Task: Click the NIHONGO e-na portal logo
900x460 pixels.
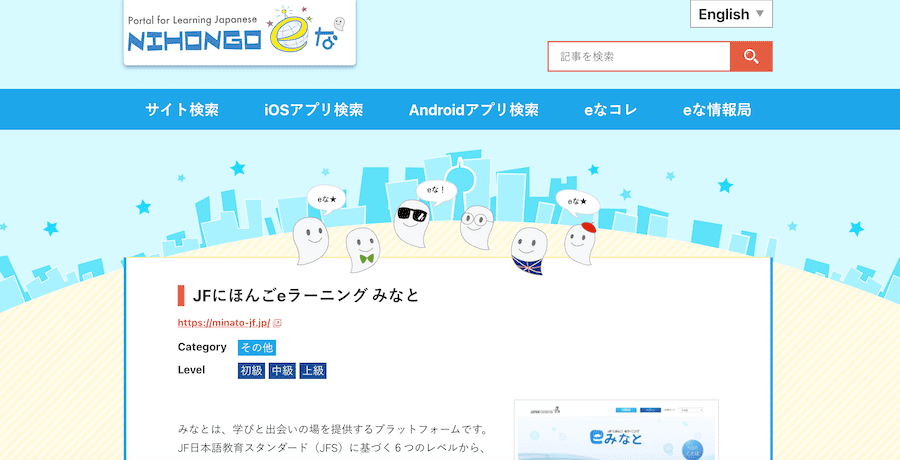Action: [239, 33]
